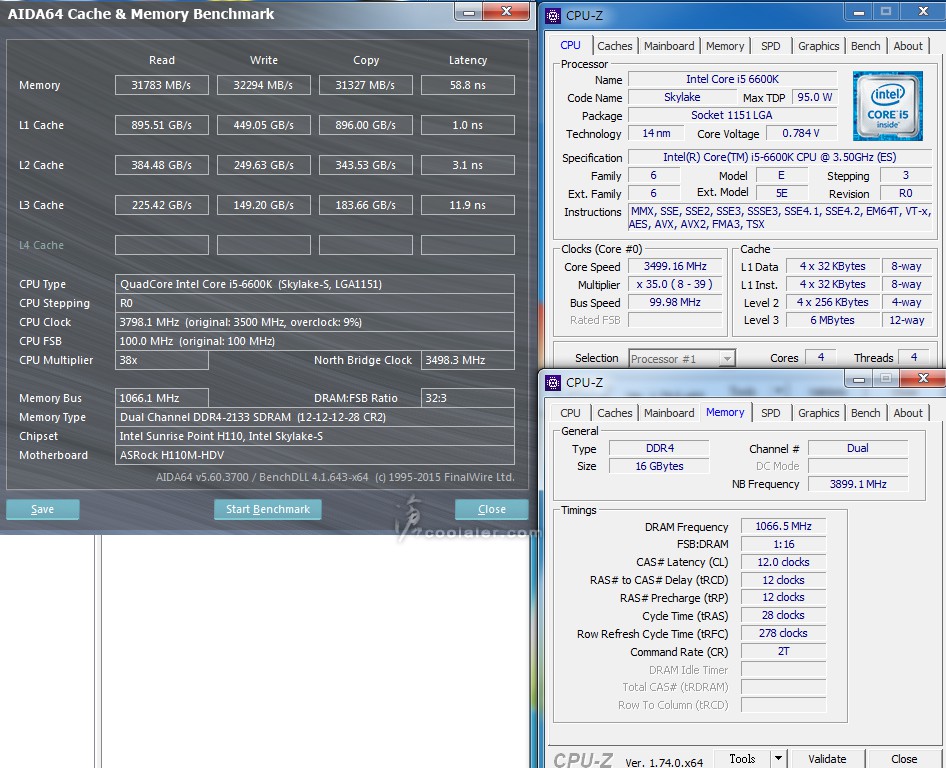Click Multiplier value x 35.0 ( 8 - 39 )
The width and height of the screenshot is (946, 768).
[x=675, y=284]
